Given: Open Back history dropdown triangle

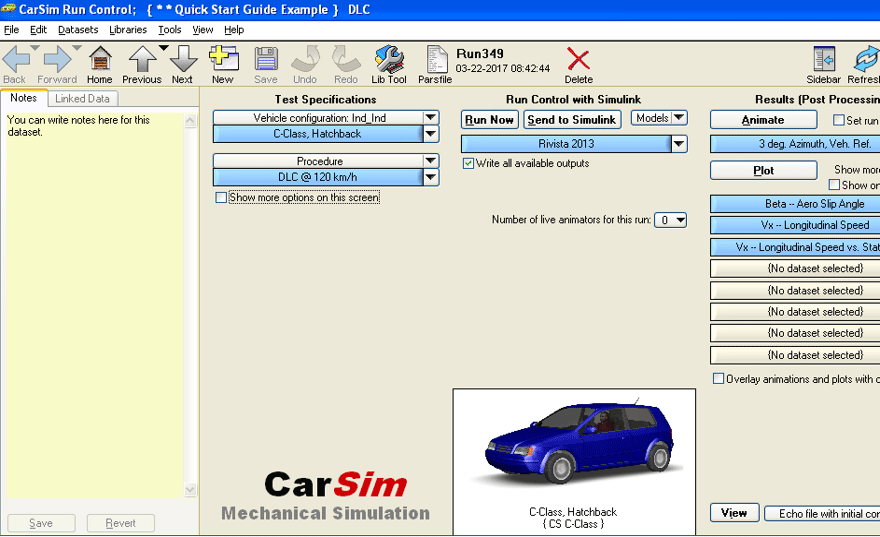Looking at the screenshot, I should tap(35, 48).
